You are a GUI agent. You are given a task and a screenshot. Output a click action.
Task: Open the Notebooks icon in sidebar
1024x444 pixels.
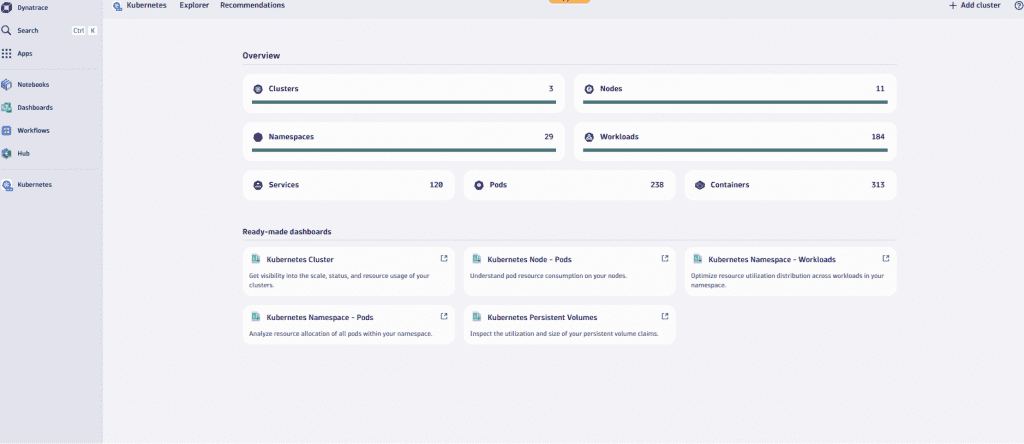pyautogui.click(x=7, y=84)
